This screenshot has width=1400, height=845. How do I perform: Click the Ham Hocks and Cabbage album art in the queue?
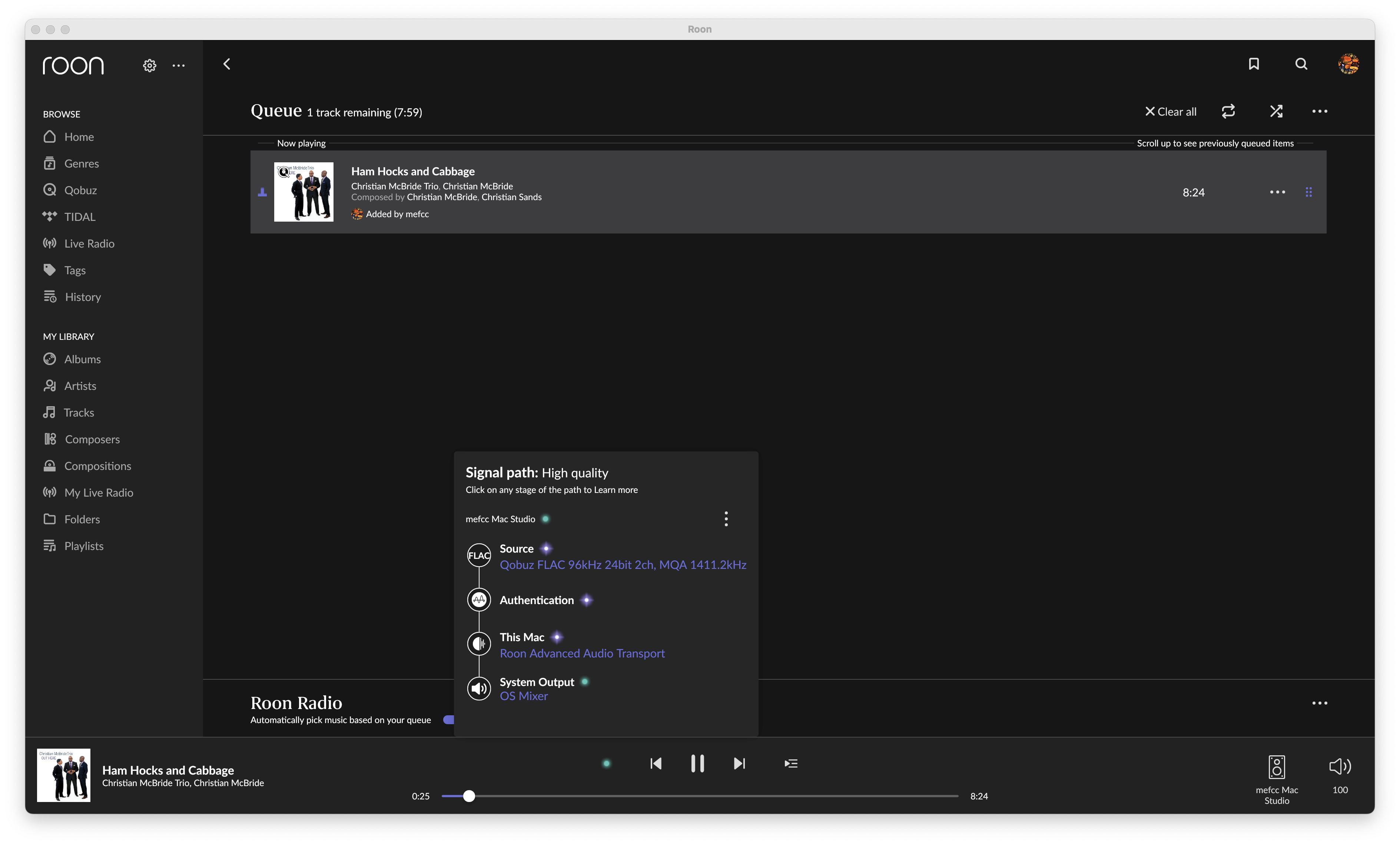point(303,192)
